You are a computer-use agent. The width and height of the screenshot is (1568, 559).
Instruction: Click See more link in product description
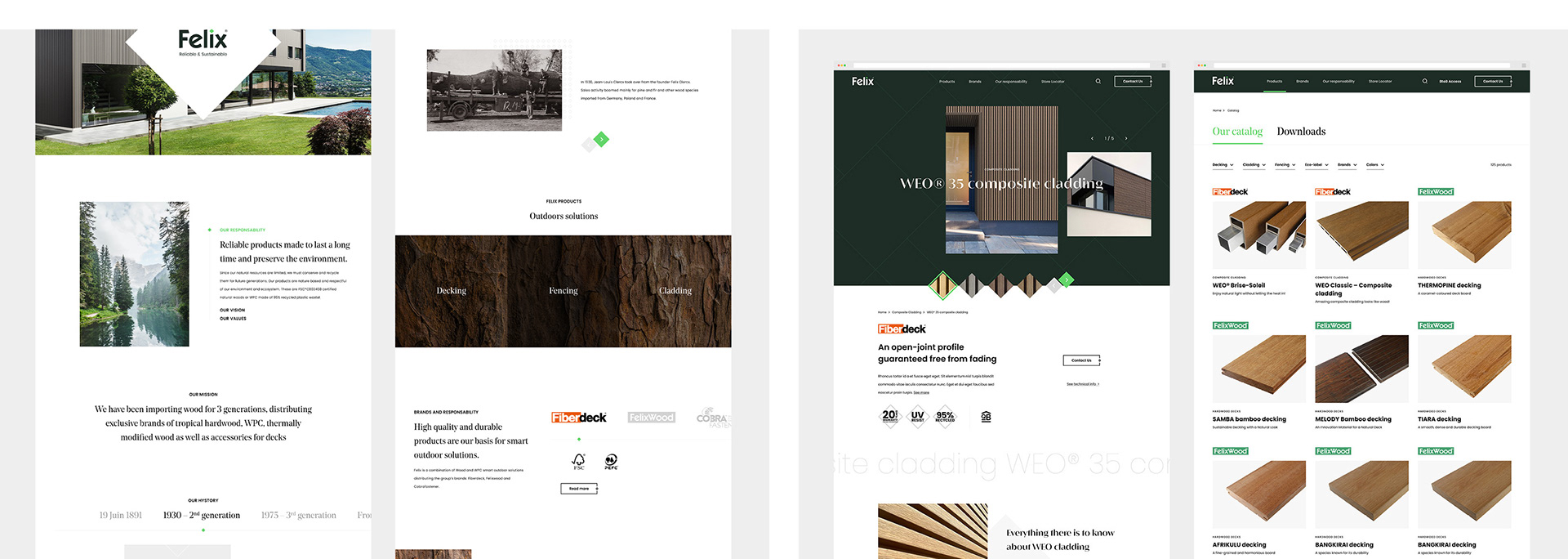click(x=921, y=393)
